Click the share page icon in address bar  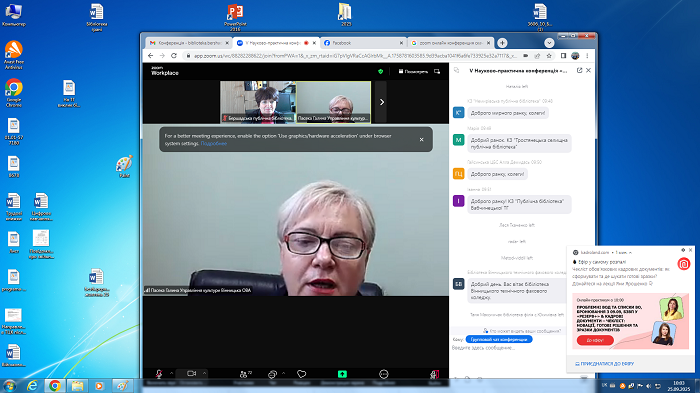click(x=537, y=56)
